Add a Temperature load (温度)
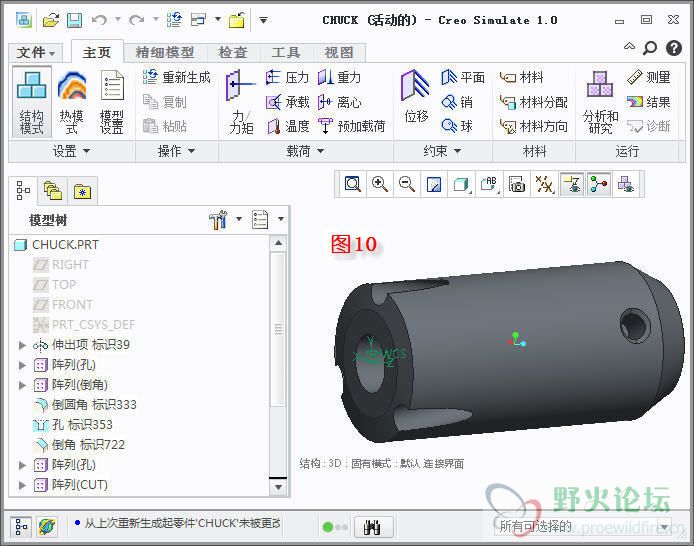Screen dimensions: 694x546 [x=287, y=127]
